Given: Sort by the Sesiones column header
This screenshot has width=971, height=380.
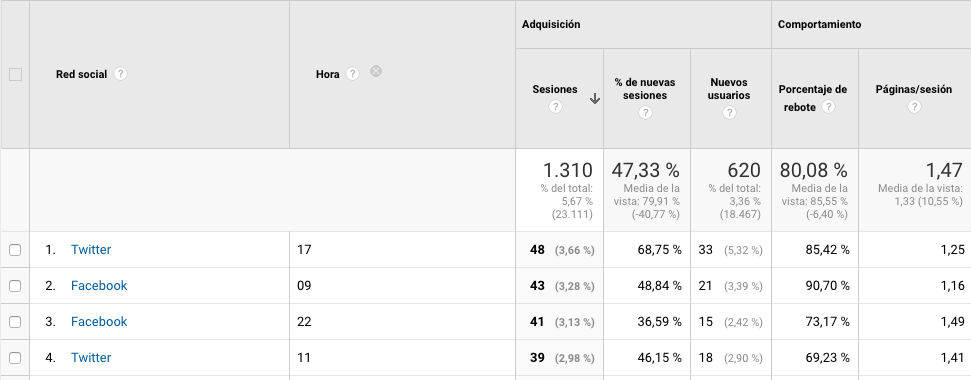Looking at the screenshot, I should tap(555, 89).
